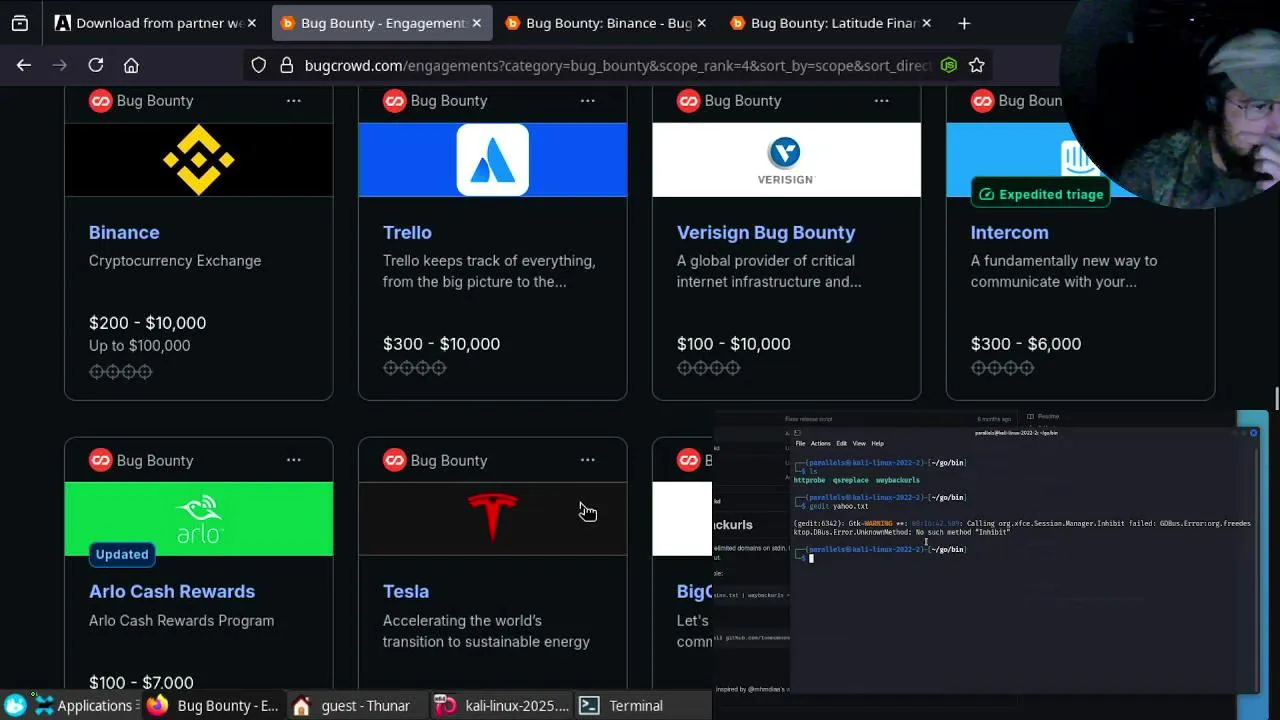This screenshot has width=1280, height=720.
Task: Open the Binance program link
Action: (x=124, y=232)
